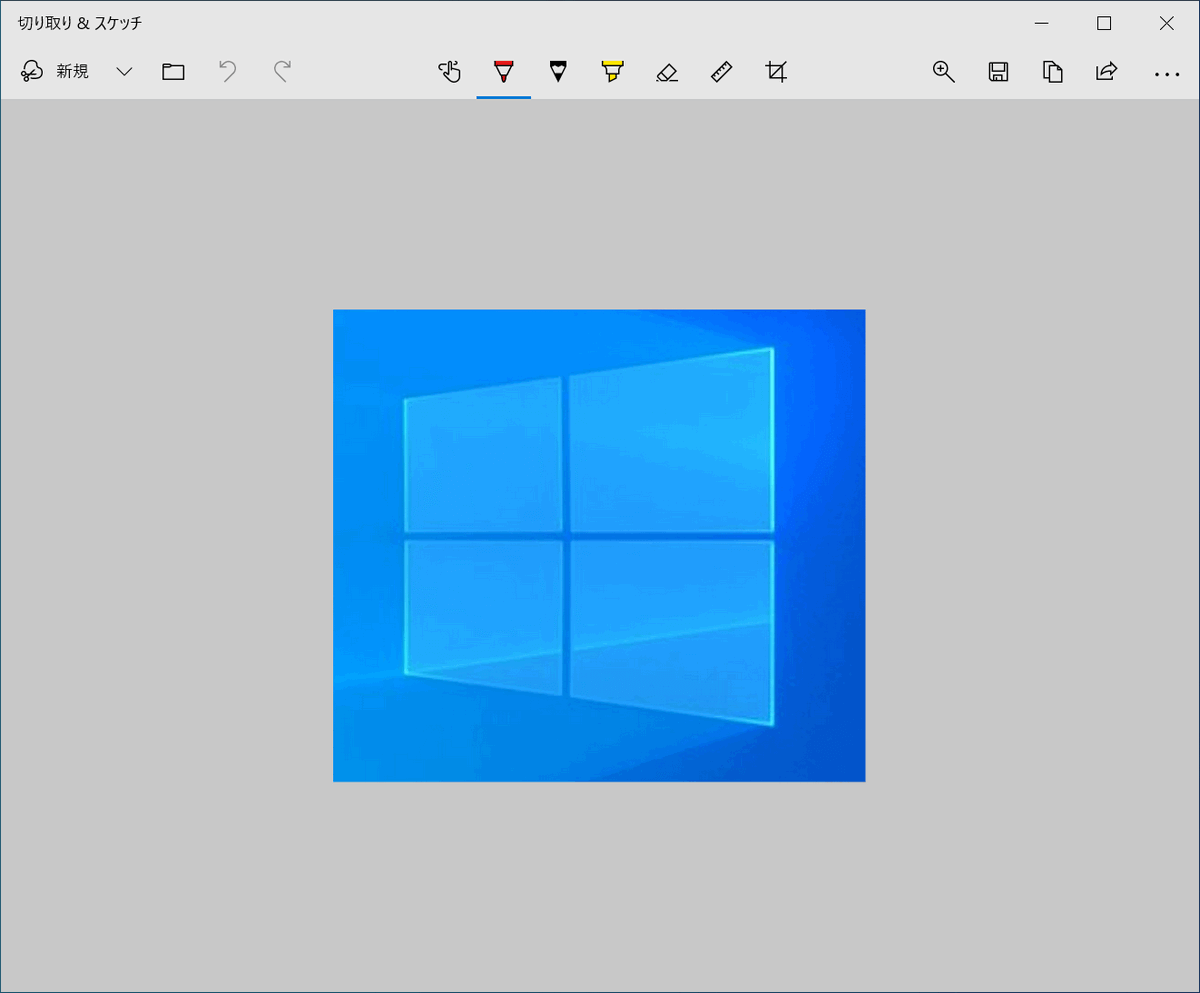Close the 切り取り & スケッチ window
The width and height of the screenshot is (1200, 993).
pos(1166,23)
